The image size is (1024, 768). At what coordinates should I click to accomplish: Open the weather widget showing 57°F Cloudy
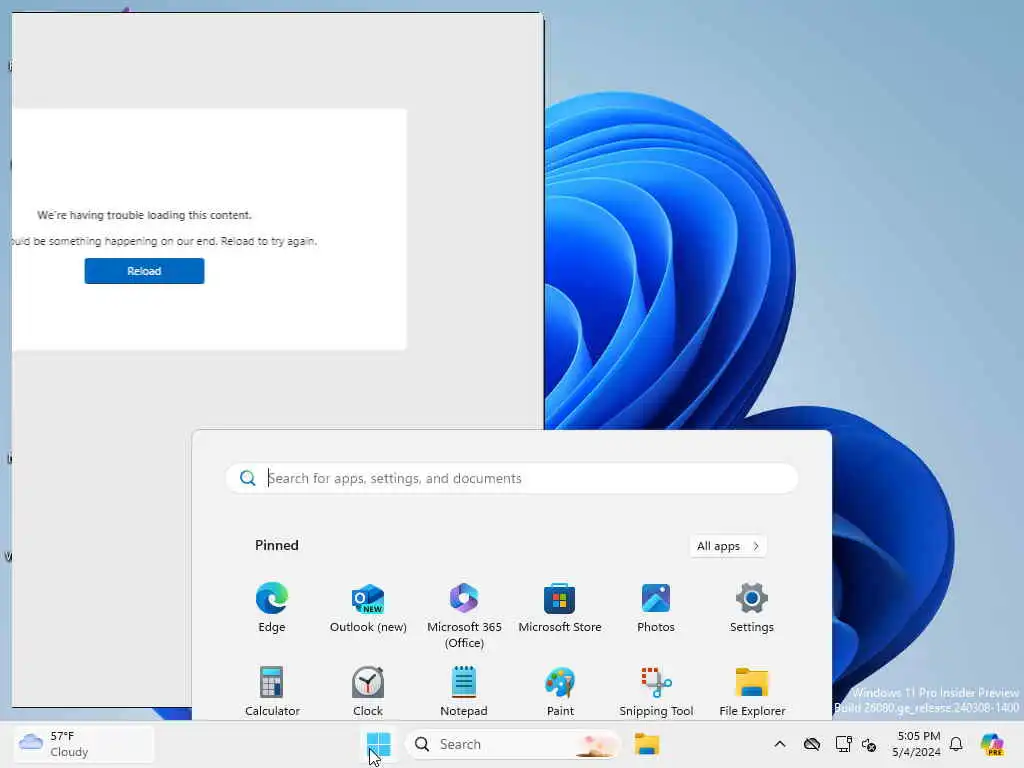point(84,744)
